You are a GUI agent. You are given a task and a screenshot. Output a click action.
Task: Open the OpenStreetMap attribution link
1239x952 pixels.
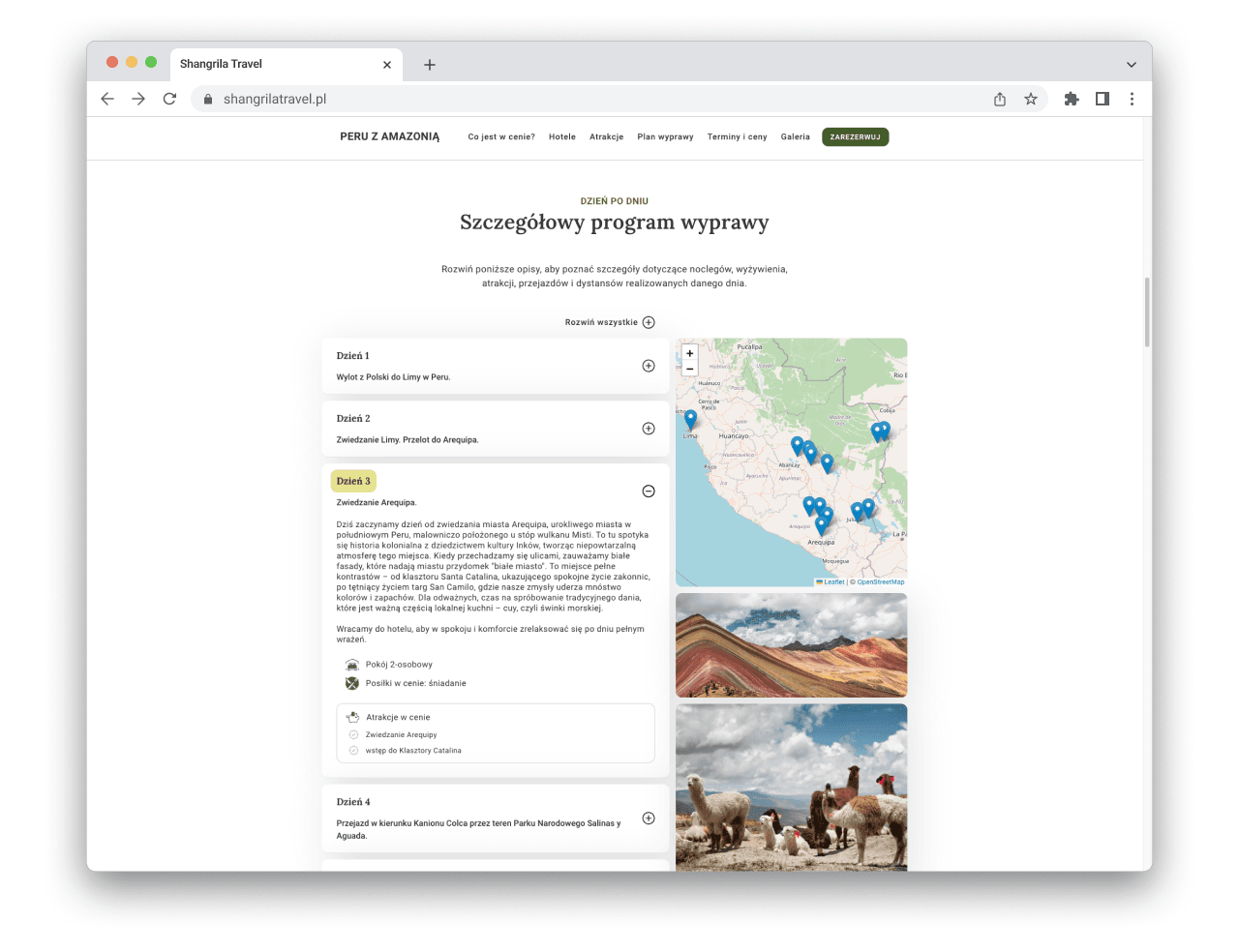click(x=881, y=582)
